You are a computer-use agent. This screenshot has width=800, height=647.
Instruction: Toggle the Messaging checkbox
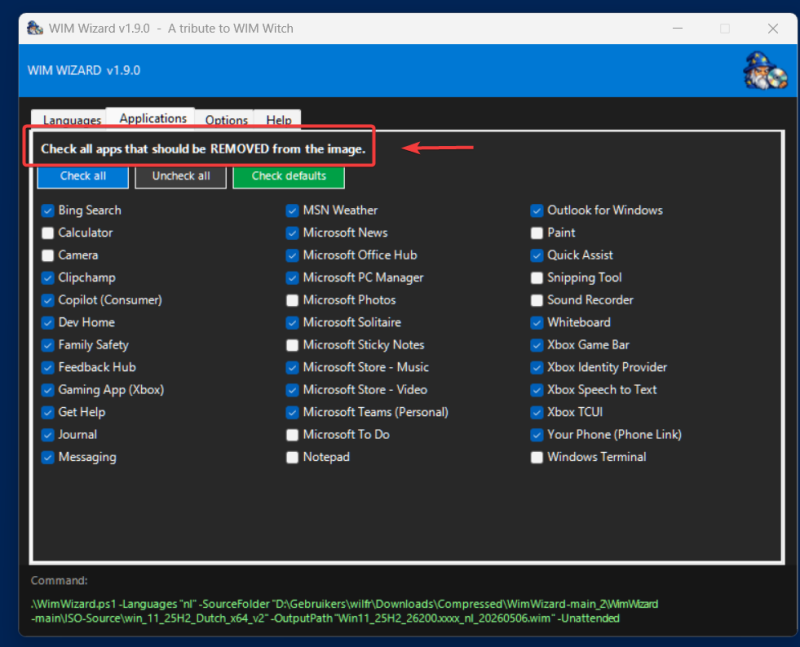(47, 458)
